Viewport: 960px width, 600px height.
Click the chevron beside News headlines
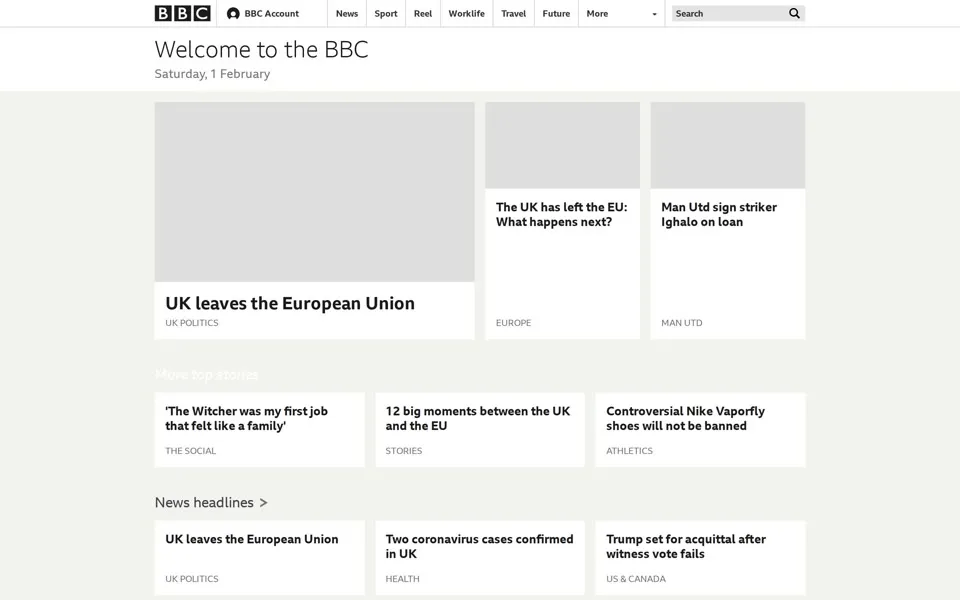263,503
